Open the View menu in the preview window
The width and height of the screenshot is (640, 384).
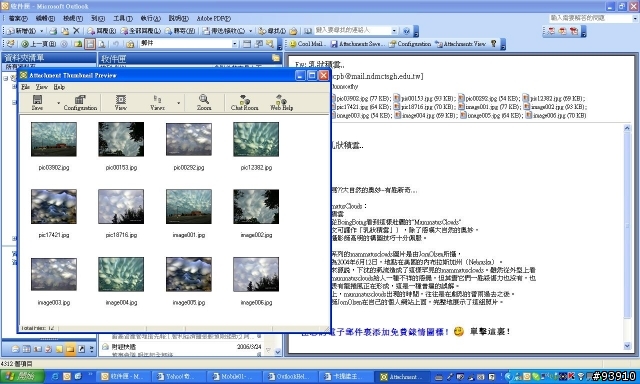41,87
